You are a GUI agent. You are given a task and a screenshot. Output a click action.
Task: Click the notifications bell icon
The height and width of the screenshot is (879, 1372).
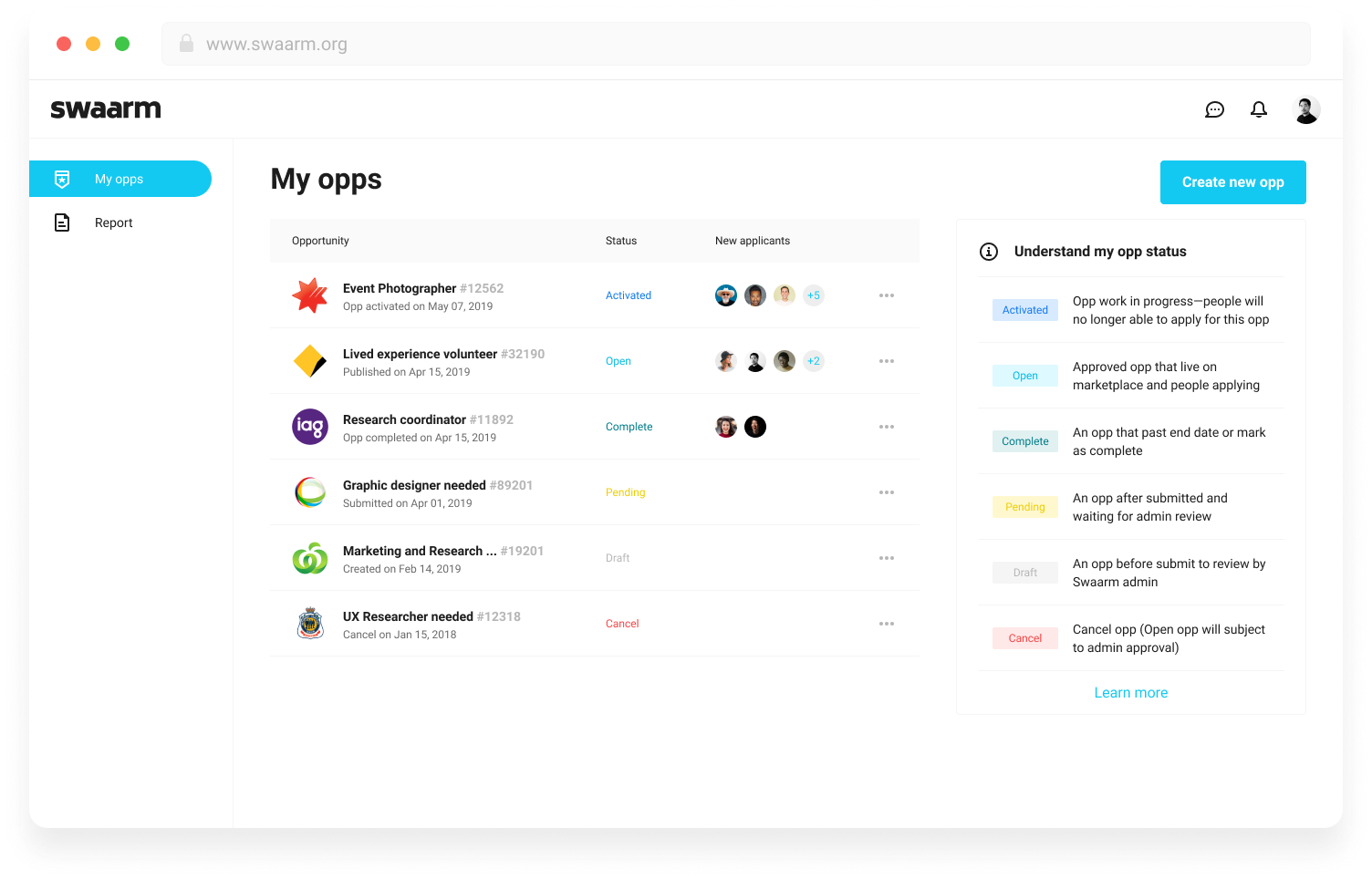1259,109
